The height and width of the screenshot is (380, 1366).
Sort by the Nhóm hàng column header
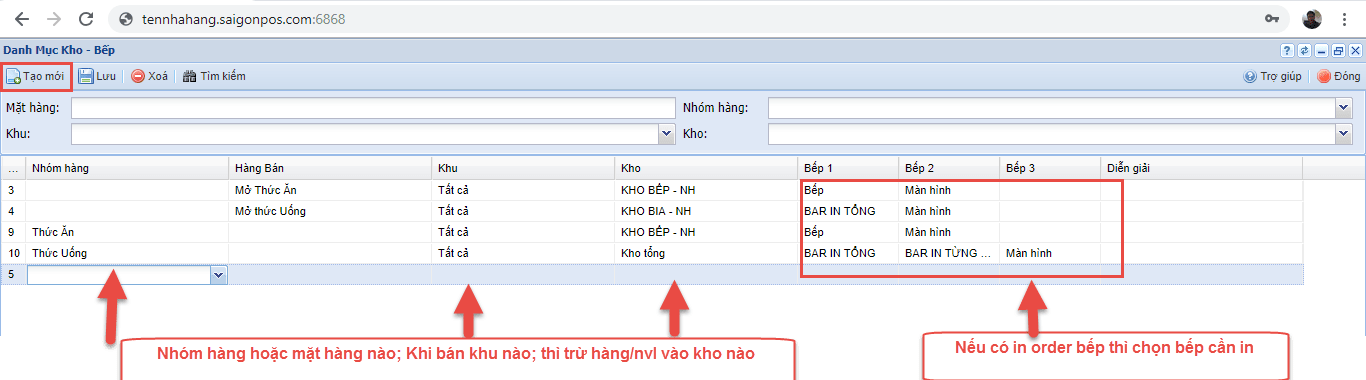coord(127,168)
